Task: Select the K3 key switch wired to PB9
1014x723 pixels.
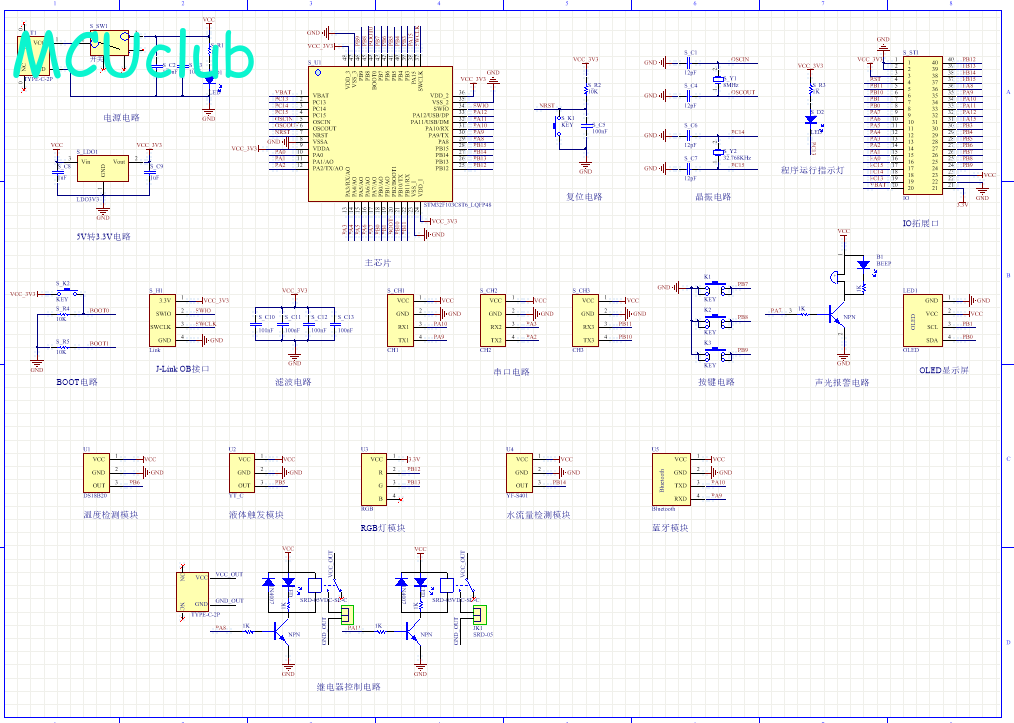Action: click(715, 354)
